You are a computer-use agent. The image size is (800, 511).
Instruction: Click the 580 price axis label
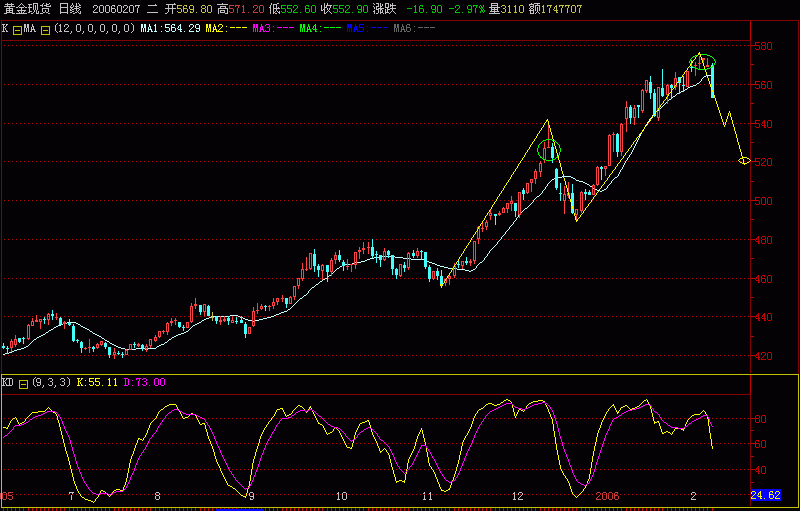pos(764,46)
